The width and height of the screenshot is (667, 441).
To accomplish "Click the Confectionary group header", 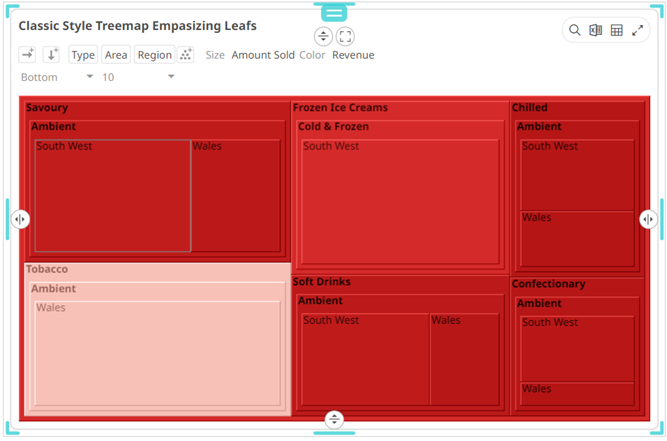I will point(548,284).
